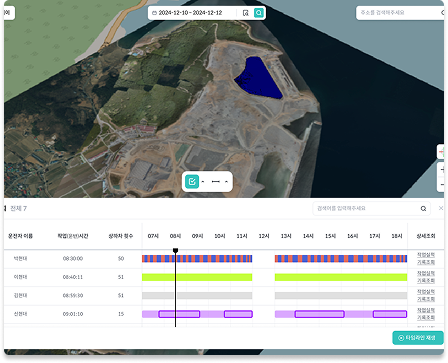Select the teal edit tool on the map toolbar

[x=192, y=182]
